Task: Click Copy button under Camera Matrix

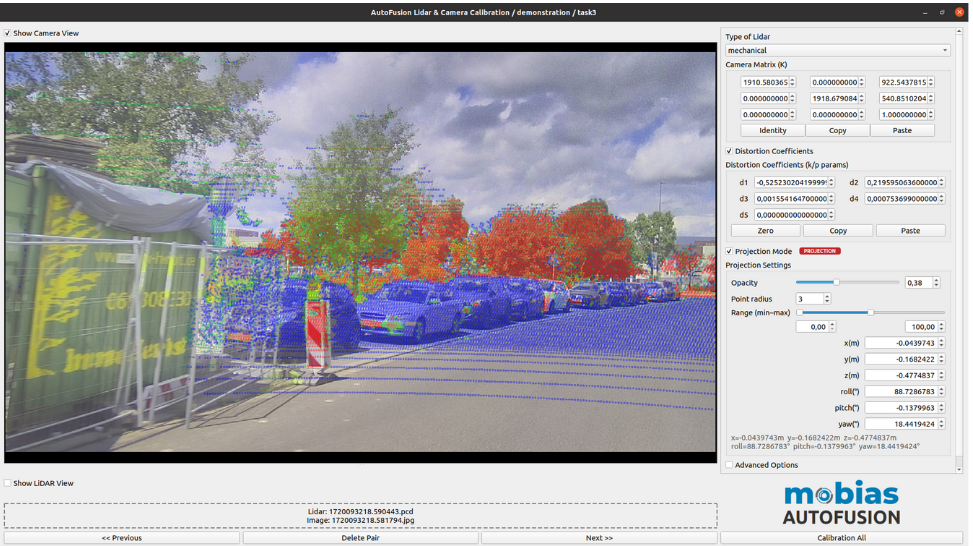Action: 837,130
